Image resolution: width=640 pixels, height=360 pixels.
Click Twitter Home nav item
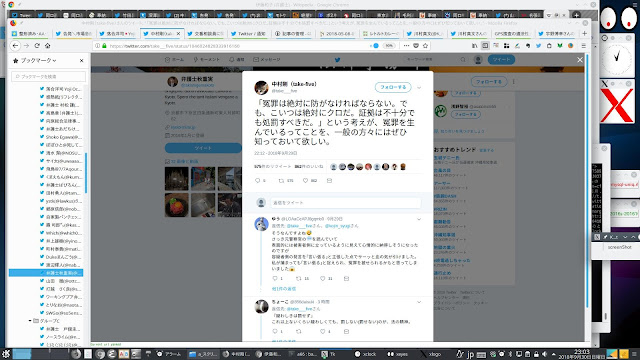pyautogui.click(x=175, y=60)
